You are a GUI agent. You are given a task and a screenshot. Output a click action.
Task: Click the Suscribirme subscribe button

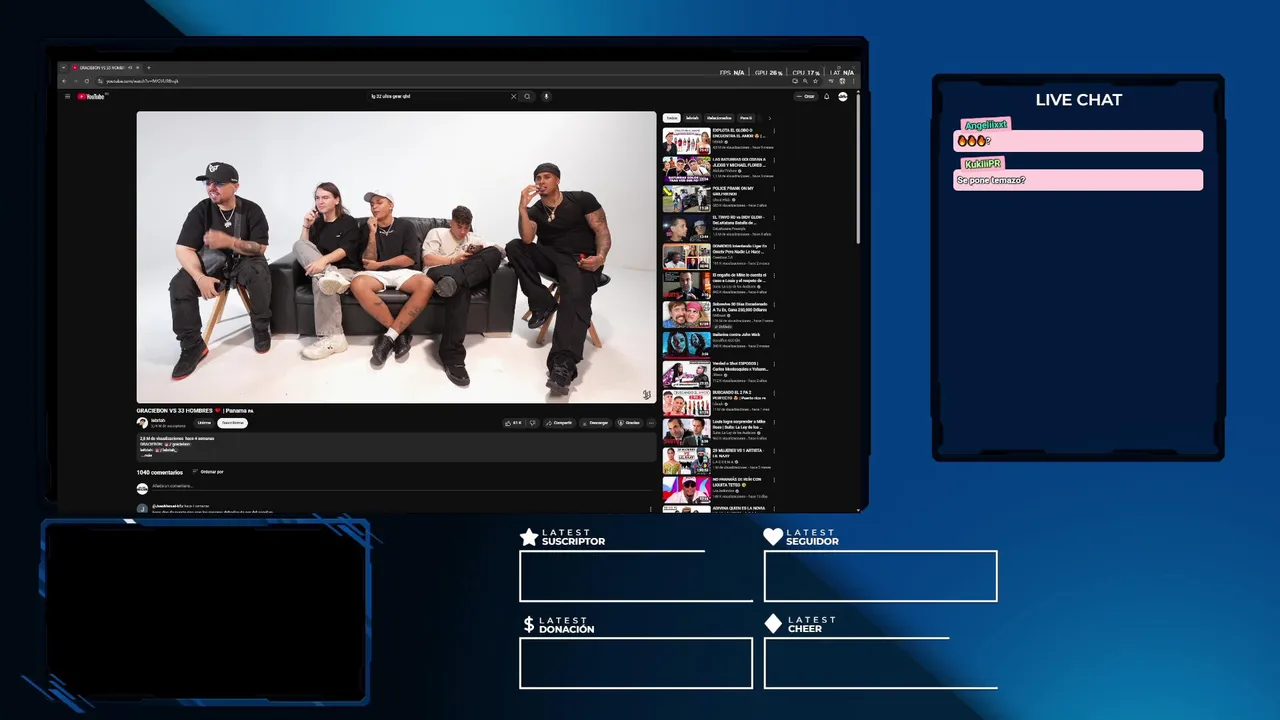coord(232,423)
